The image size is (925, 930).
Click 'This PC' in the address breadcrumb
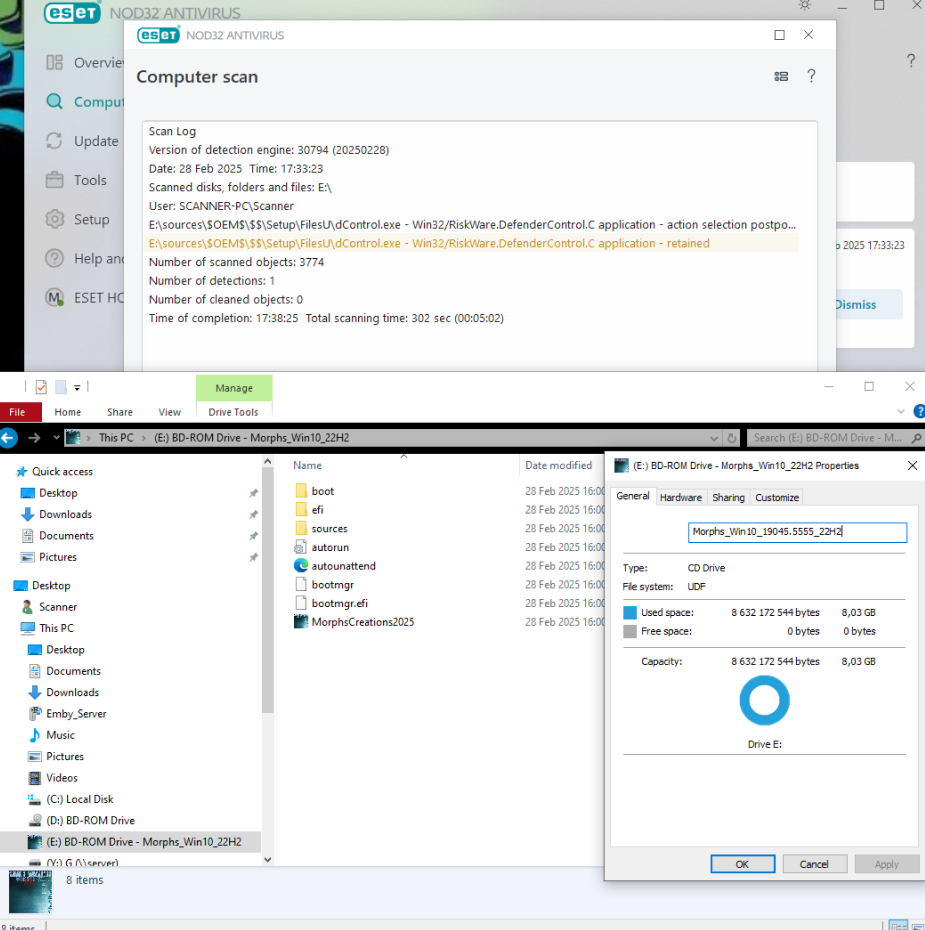pos(116,438)
